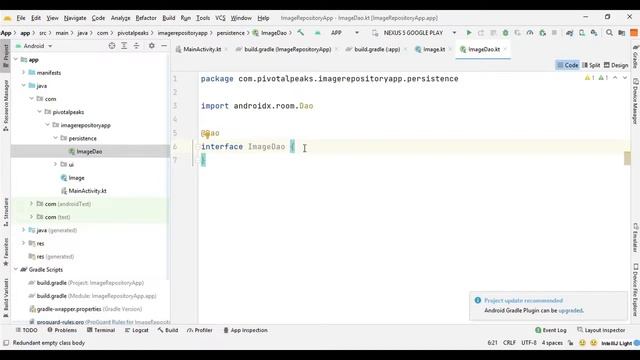Click the happy face feedback icon in status bar

click(582, 343)
